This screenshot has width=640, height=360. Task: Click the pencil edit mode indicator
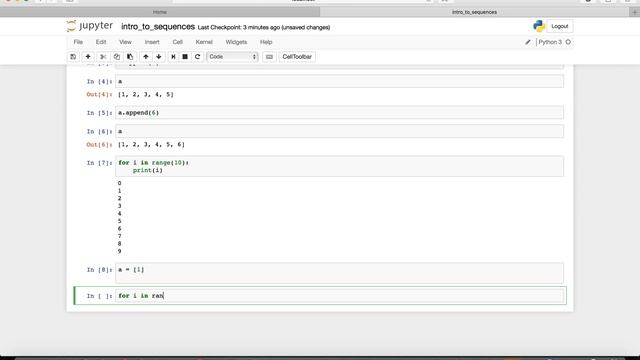point(528,42)
